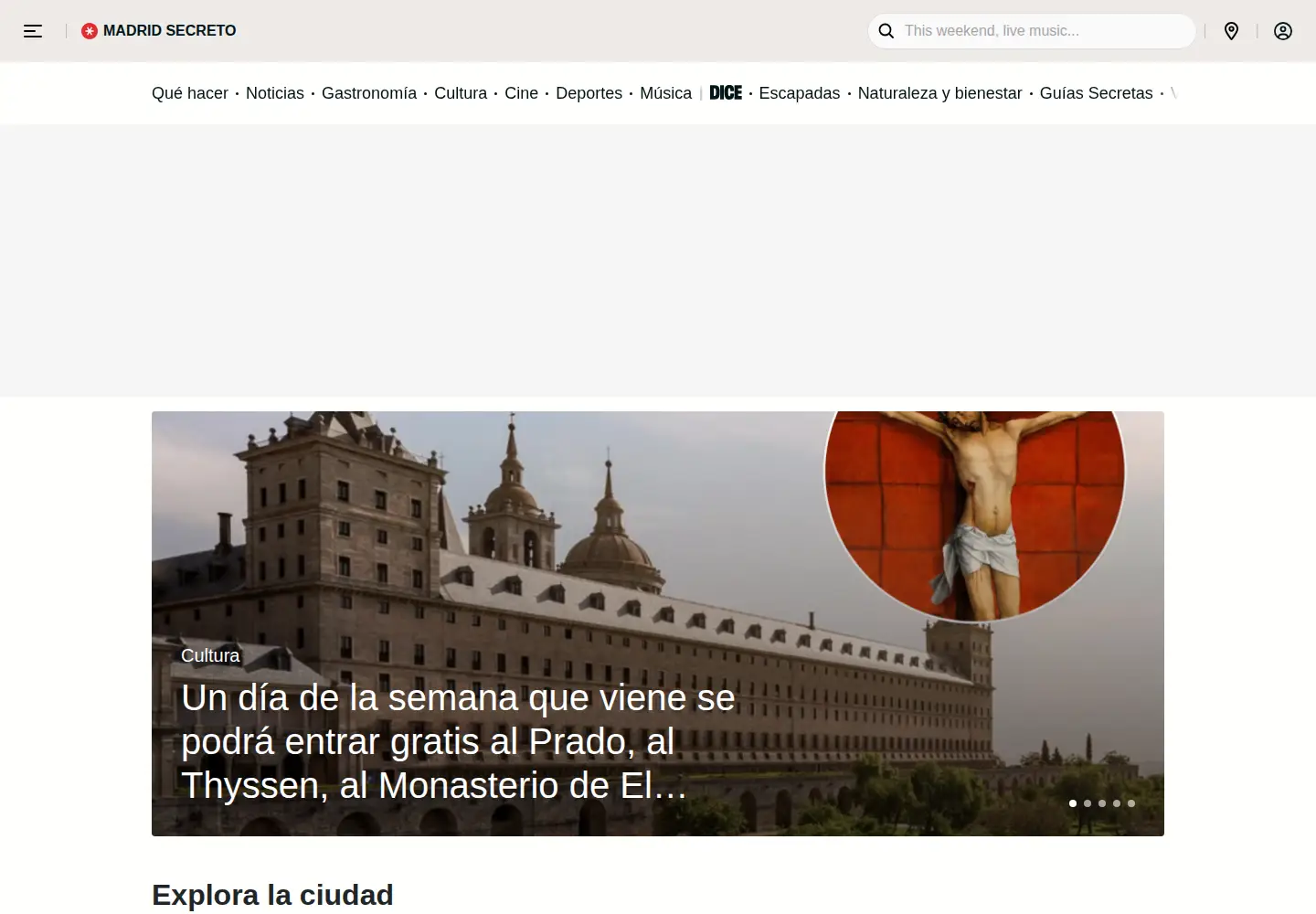Image resolution: width=1316 pixels, height=914 pixels.
Task: Select the first carousel dot
Action: point(1073,803)
